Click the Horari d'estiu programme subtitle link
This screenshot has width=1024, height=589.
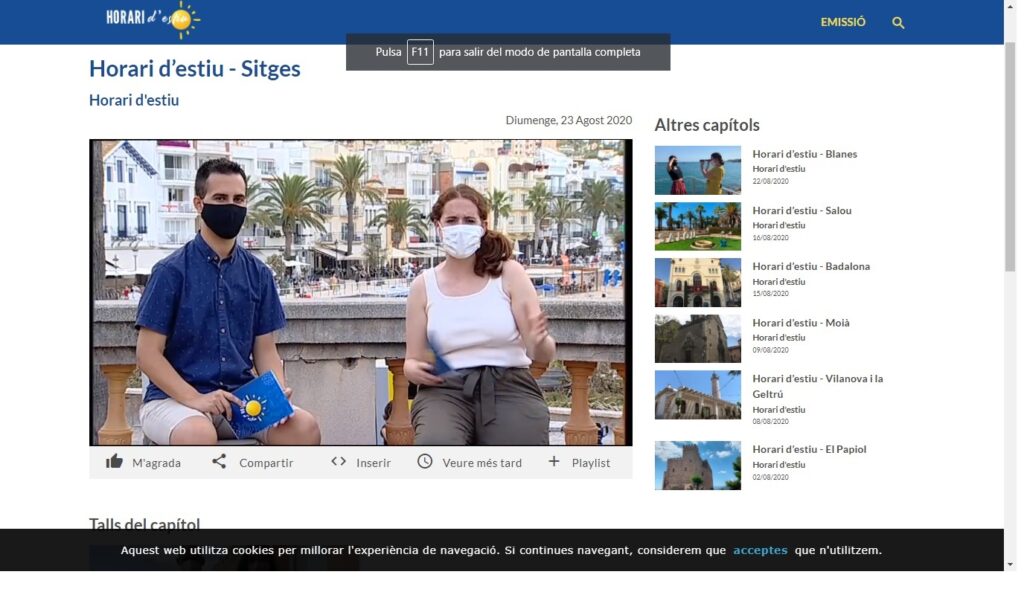[134, 100]
